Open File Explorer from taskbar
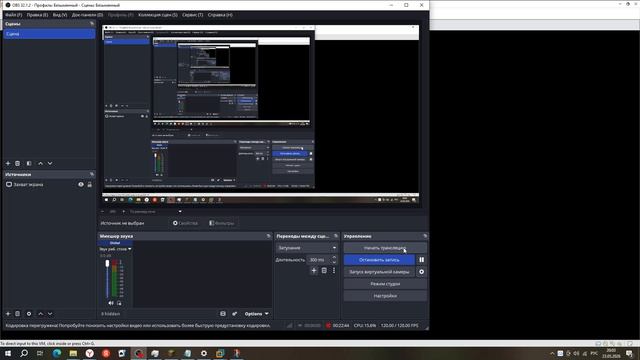Image resolution: width=640 pixels, height=360 pixels. pyautogui.click(x=73, y=353)
